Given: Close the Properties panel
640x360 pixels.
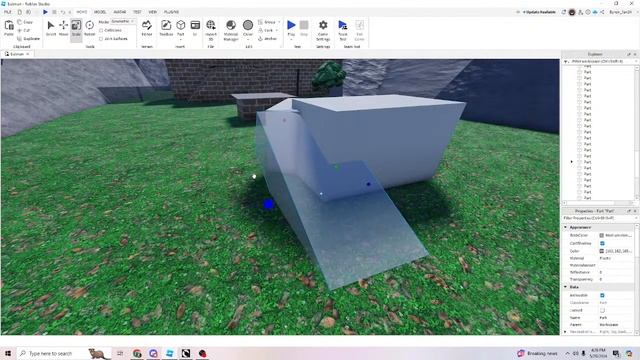Looking at the screenshot, I should [x=635, y=211].
